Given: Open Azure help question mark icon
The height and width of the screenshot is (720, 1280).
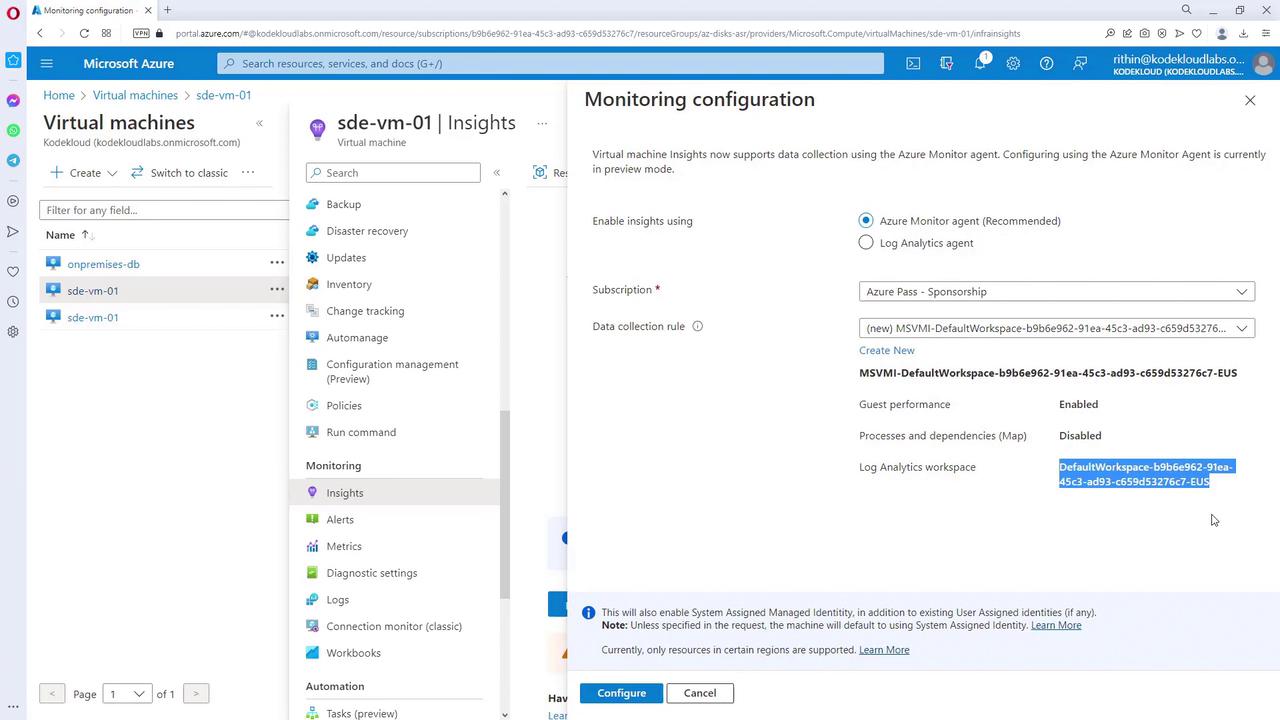Looking at the screenshot, I should pos(1046,63).
